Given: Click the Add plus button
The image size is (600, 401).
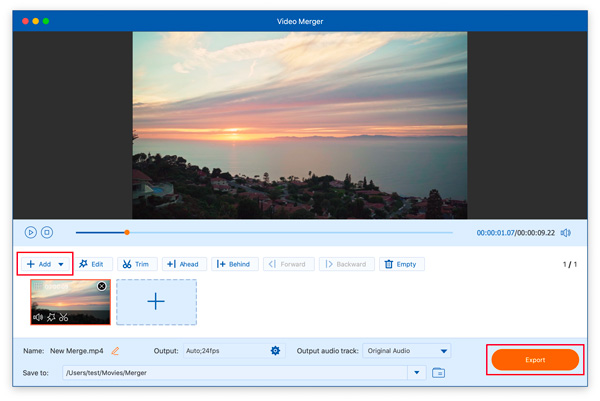Looking at the screenshot, I should (39, 264).
